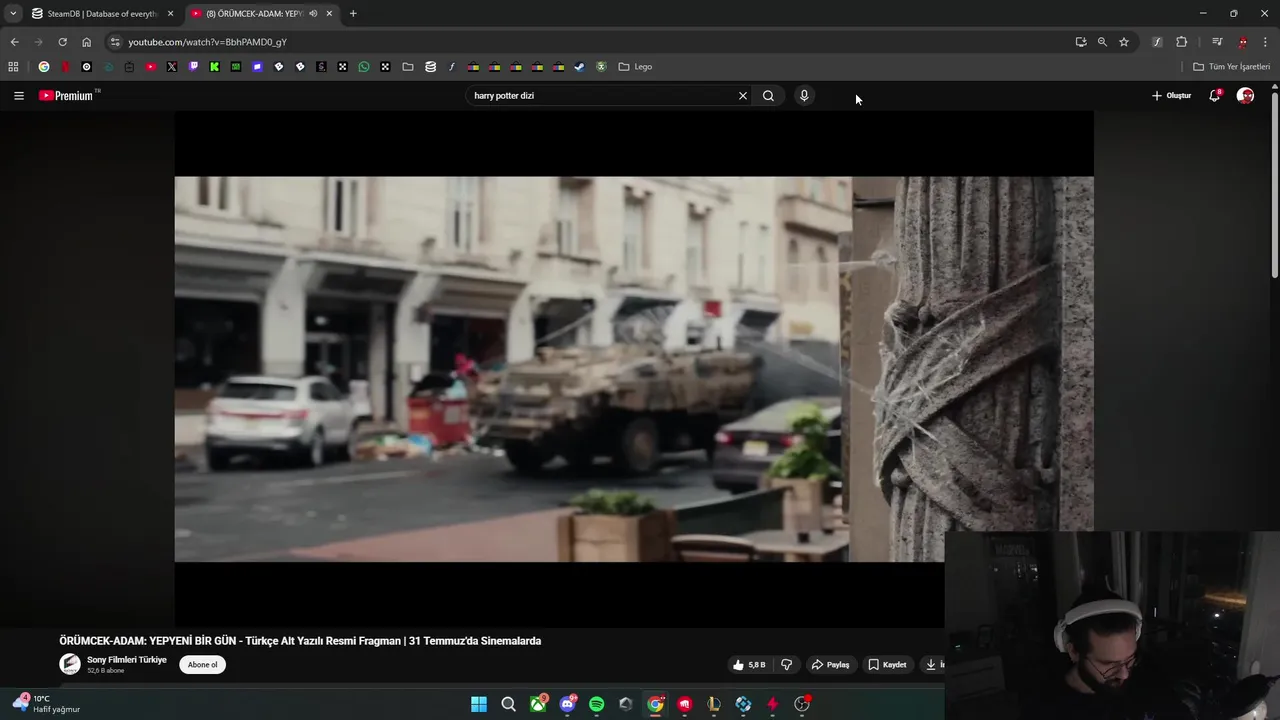Expand the Tüm Yer İşaretleri folder

(x=1232, y=67)
